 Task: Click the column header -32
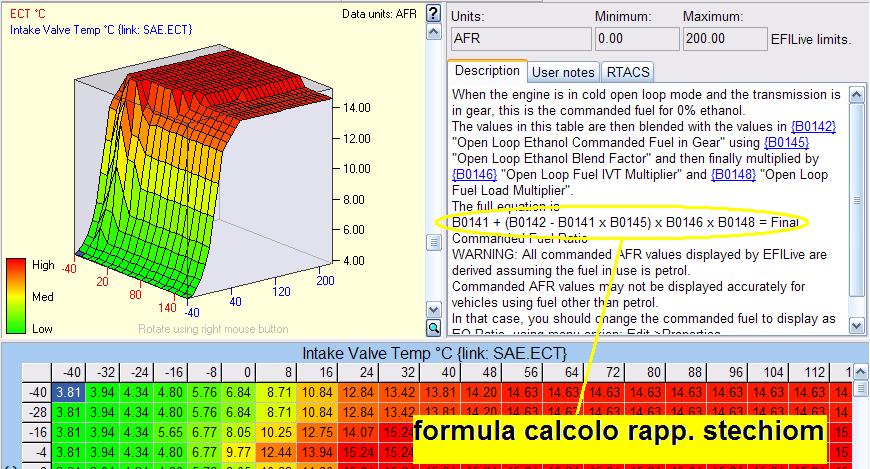102,372
